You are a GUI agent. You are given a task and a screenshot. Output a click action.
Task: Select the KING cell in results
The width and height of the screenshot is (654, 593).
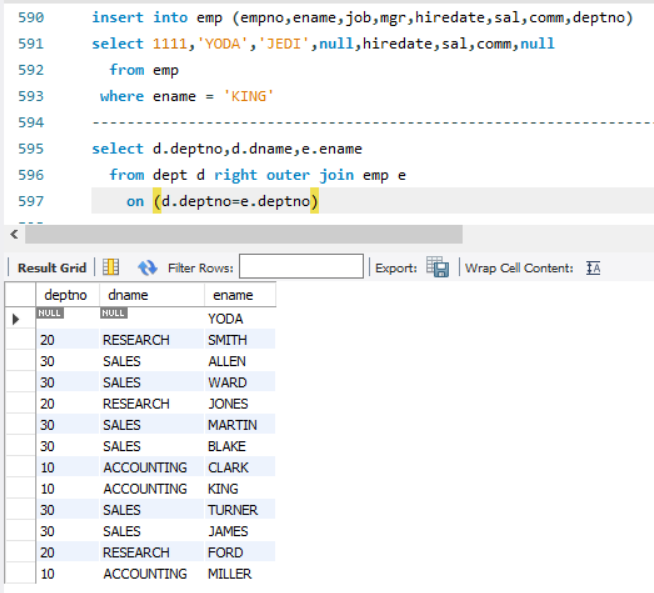tap(240, 489)
